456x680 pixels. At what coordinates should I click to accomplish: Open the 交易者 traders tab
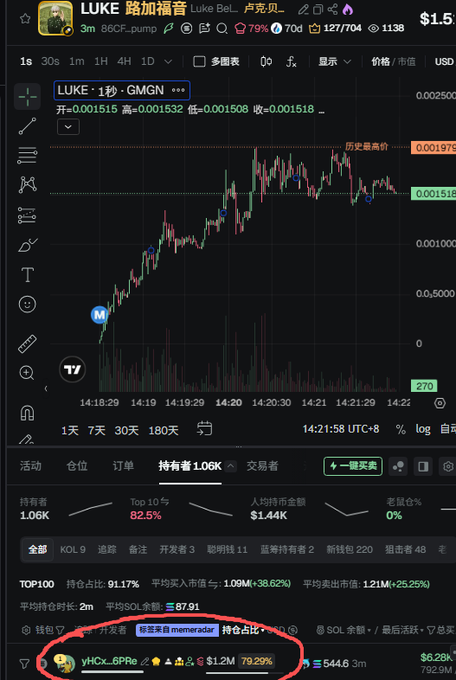(x=262, y=466)
